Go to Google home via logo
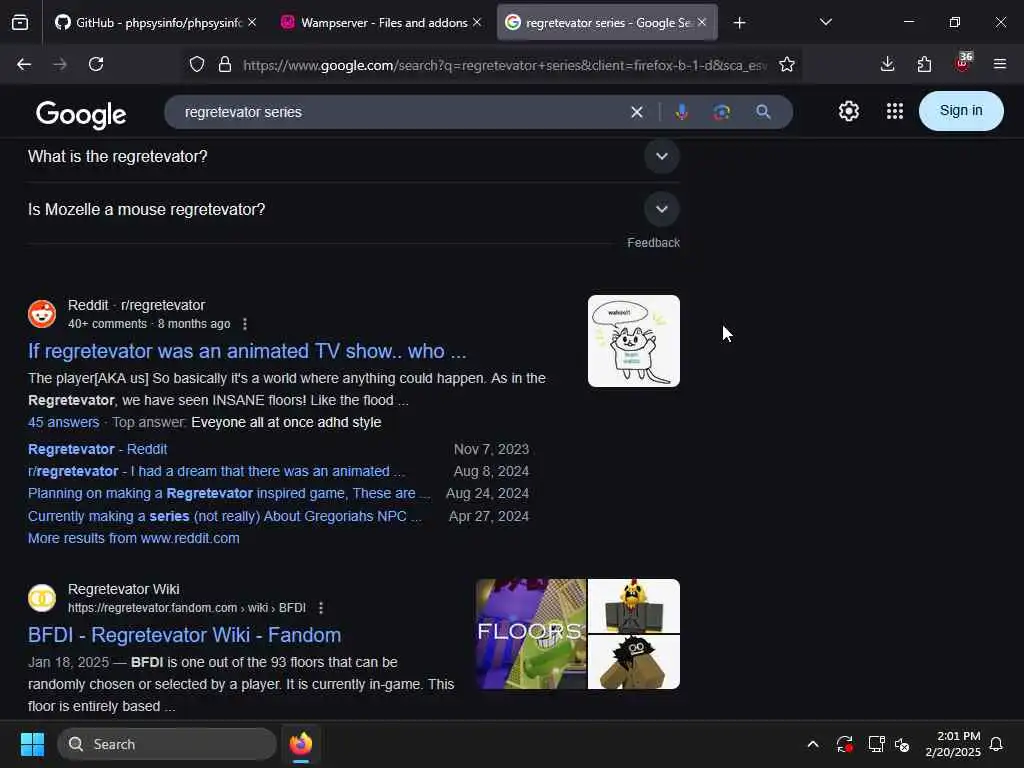Screen dimensions: 1024x768 point(81,114)
